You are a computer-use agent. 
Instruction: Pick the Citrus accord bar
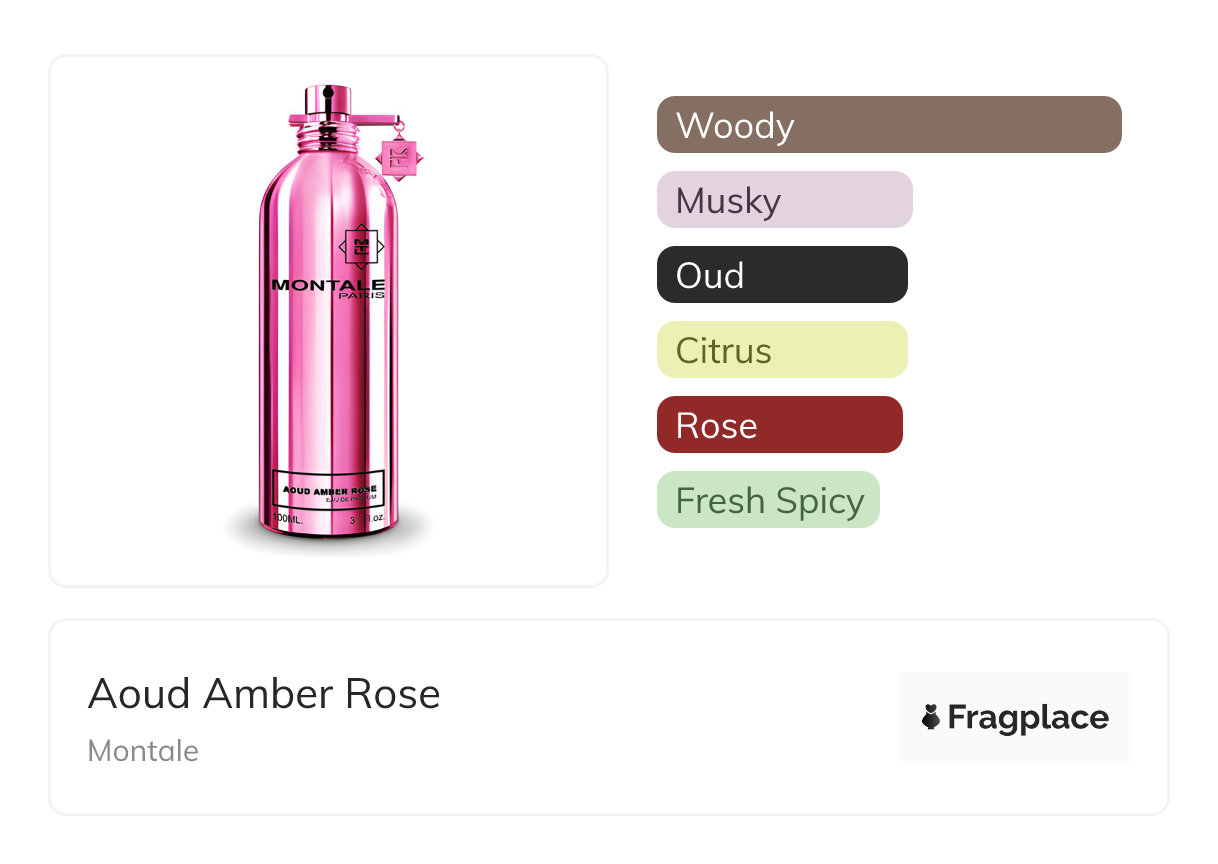(782, 350)
